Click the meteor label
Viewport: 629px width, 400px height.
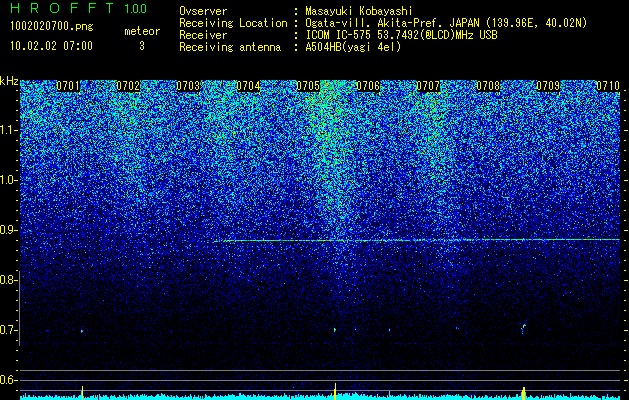[142, 31]
